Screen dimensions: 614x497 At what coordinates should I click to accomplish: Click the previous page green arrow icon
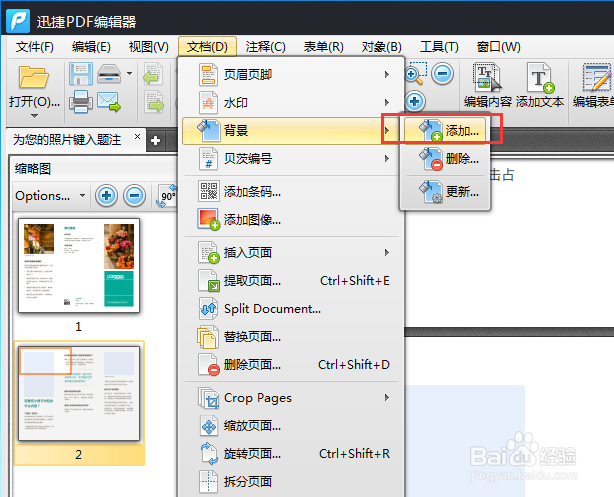(x=153, y=74)
